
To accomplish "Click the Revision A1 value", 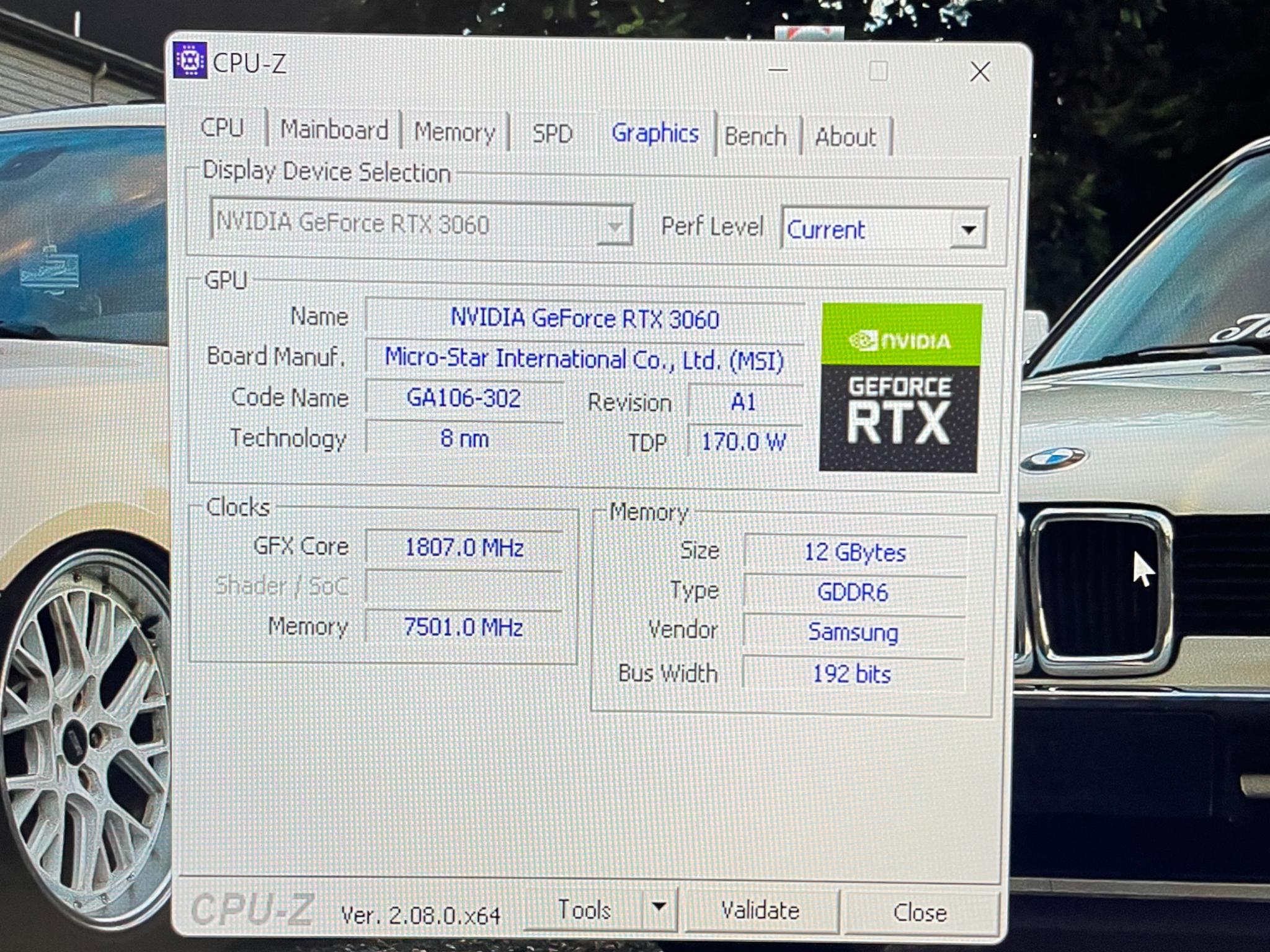I will coord(744,402).
